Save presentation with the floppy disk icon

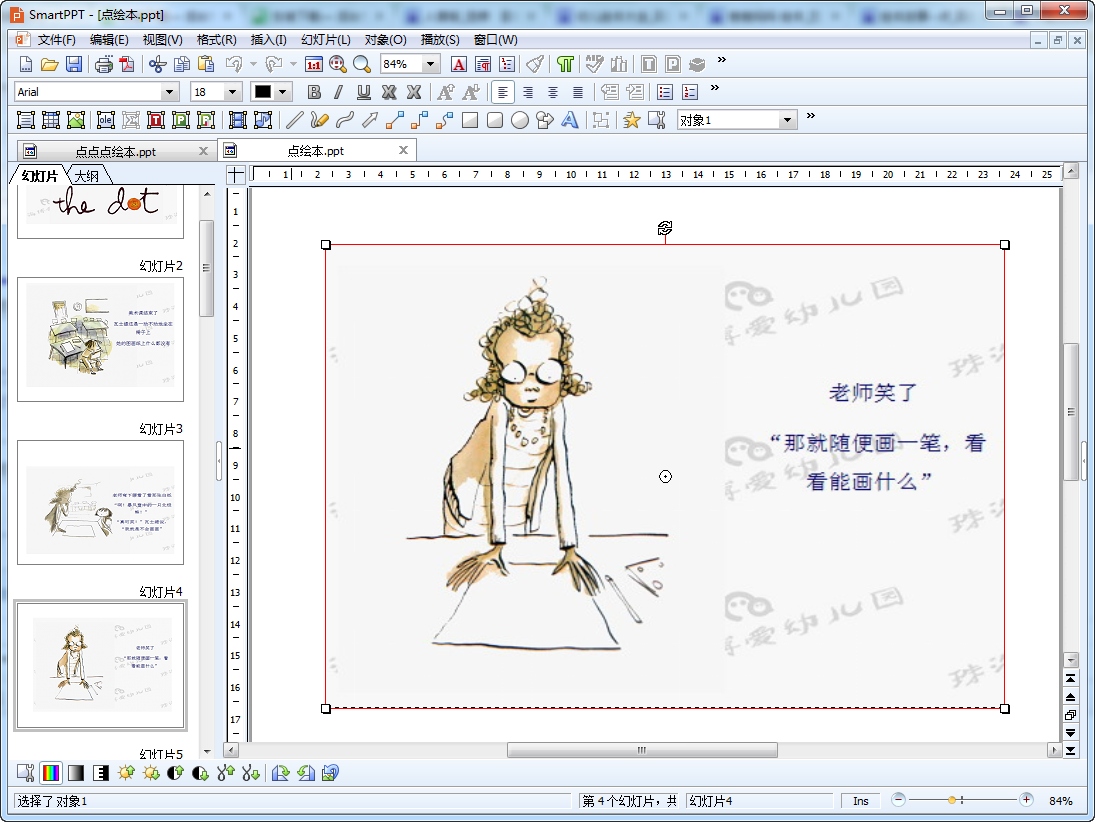[x=74, y=64]
